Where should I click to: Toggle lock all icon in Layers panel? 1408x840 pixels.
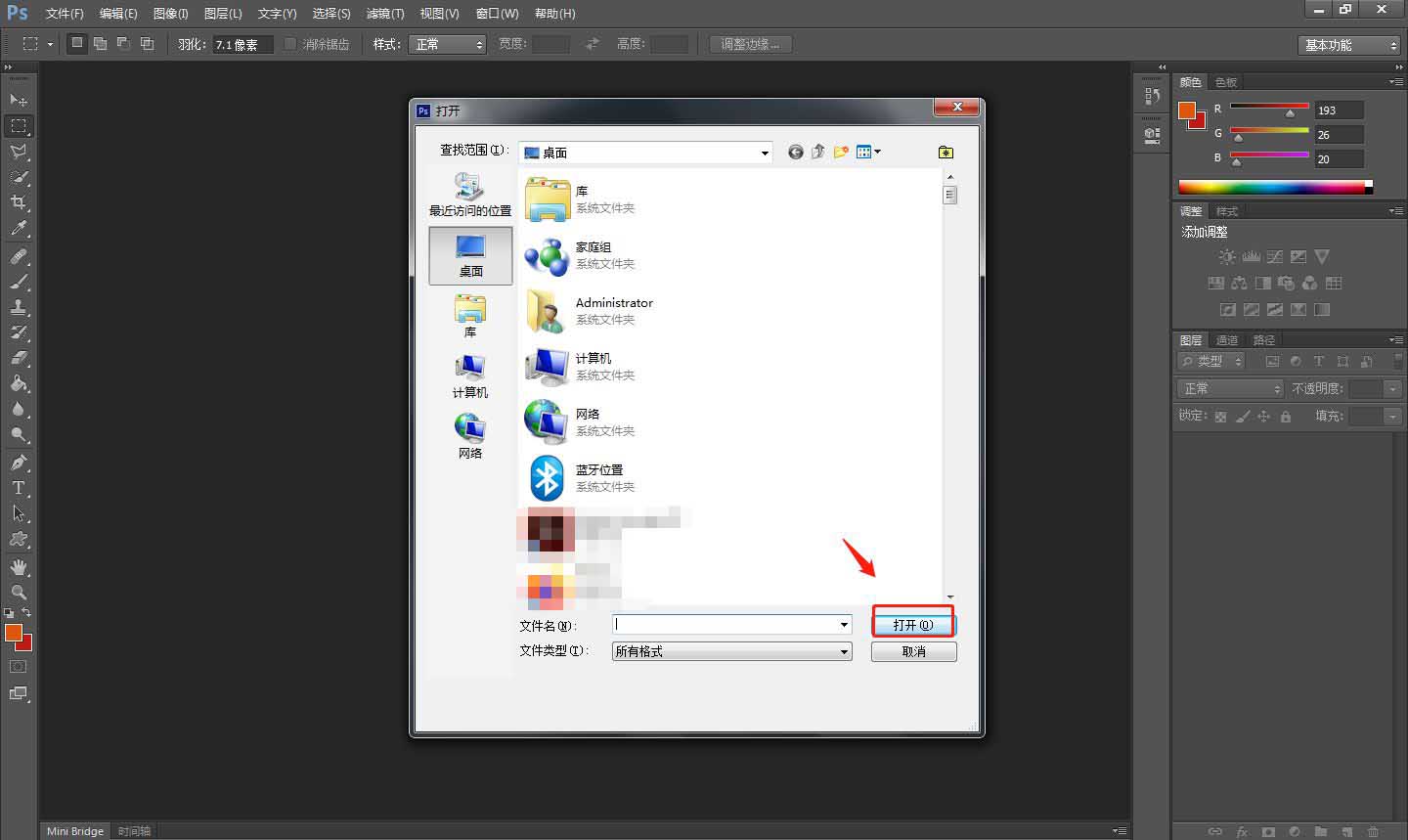point(1286,417)
